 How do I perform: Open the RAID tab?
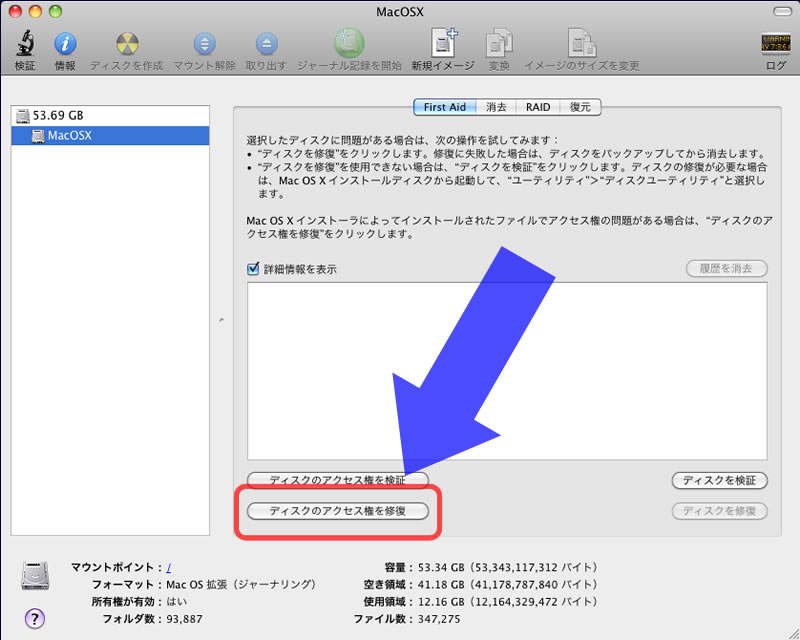coord(538,107)
